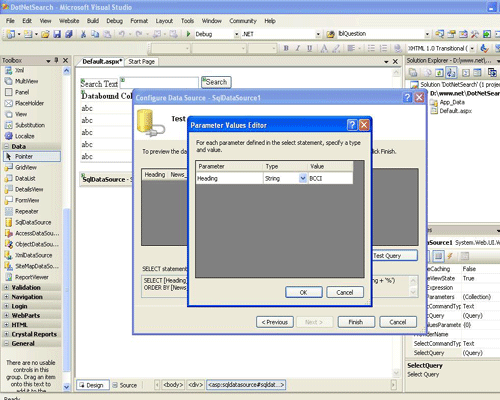Click the Cut scissors icon
This screenshot has width=500, height=400.
coord(83,34)
